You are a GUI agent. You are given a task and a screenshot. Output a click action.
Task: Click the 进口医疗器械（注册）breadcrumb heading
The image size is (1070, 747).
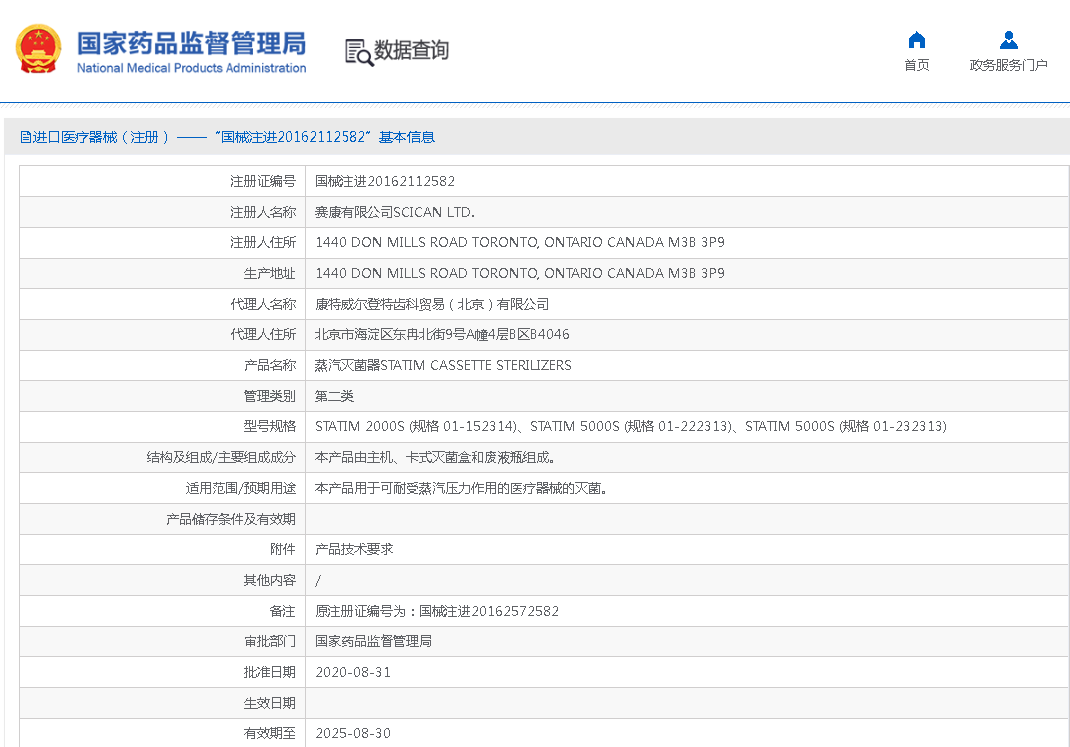pyautogui.click(x=101, y=137)
